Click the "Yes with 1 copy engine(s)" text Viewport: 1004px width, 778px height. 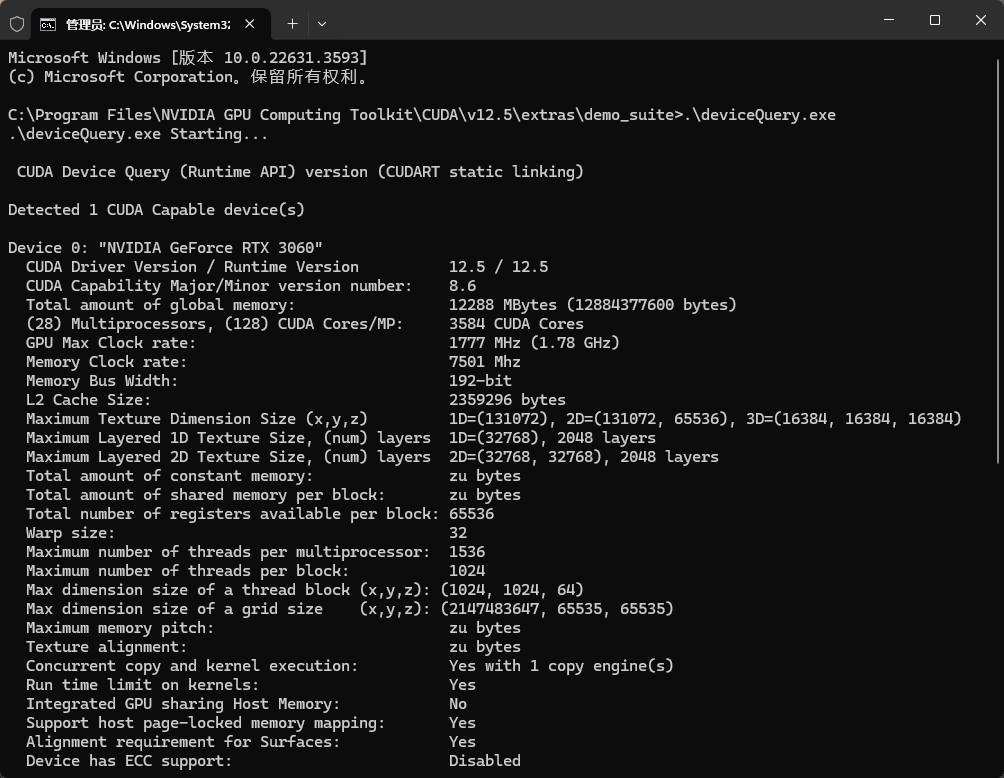pyautogui.click(x=561, y=666)
